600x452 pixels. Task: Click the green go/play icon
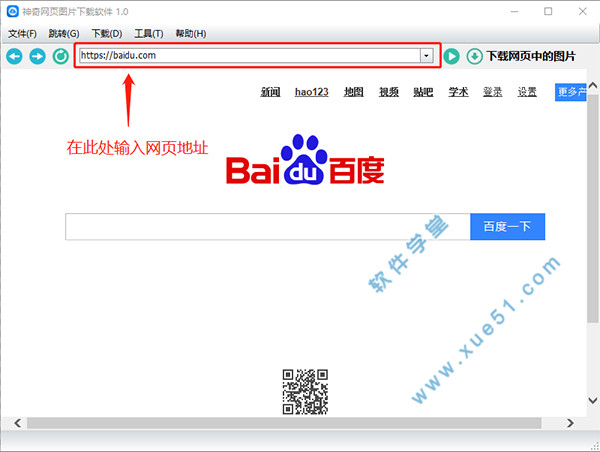click(452, 57)
